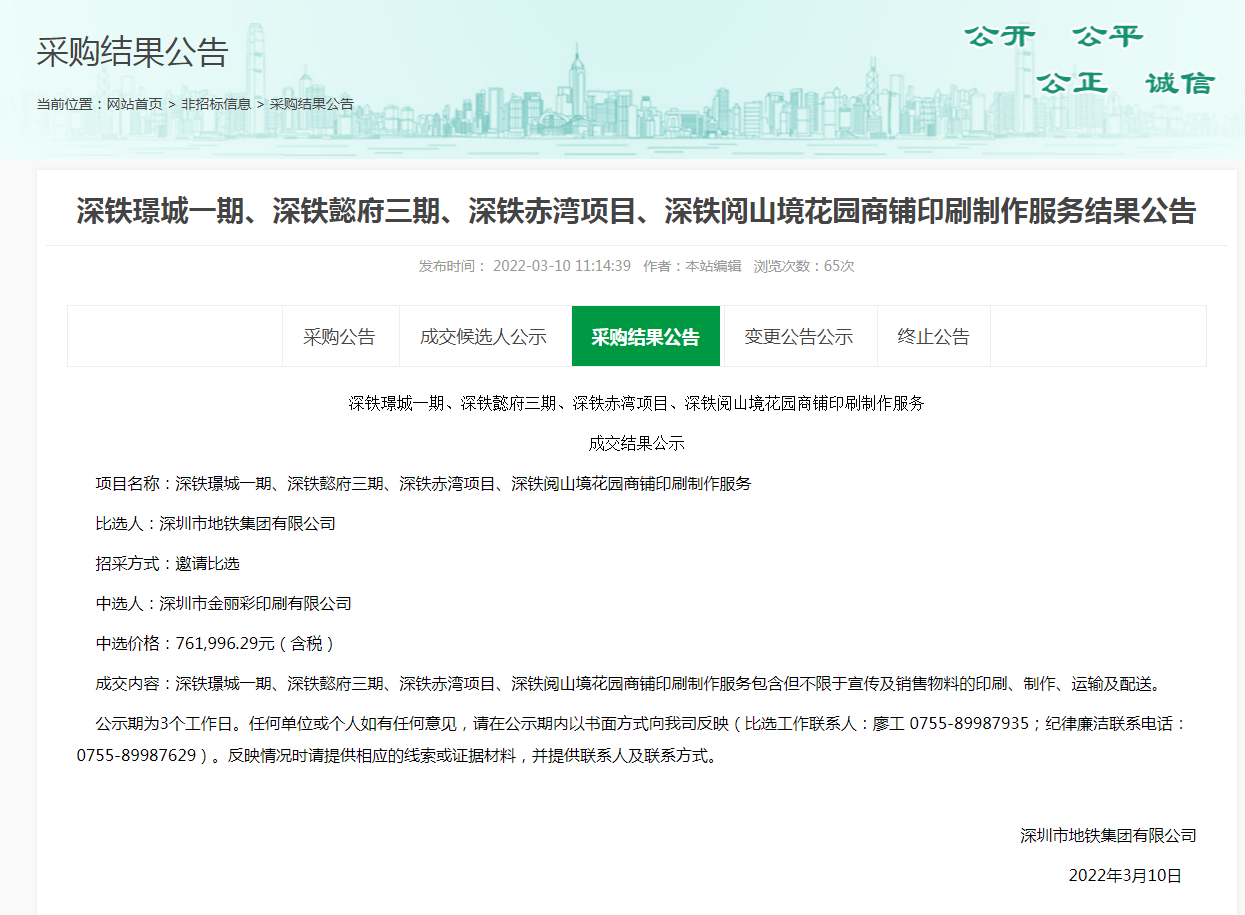The height and width of the screenshot is (915, 1245).
Task: Click the publish time 2022-03-10 11:14:39
Action: (562, 266)
